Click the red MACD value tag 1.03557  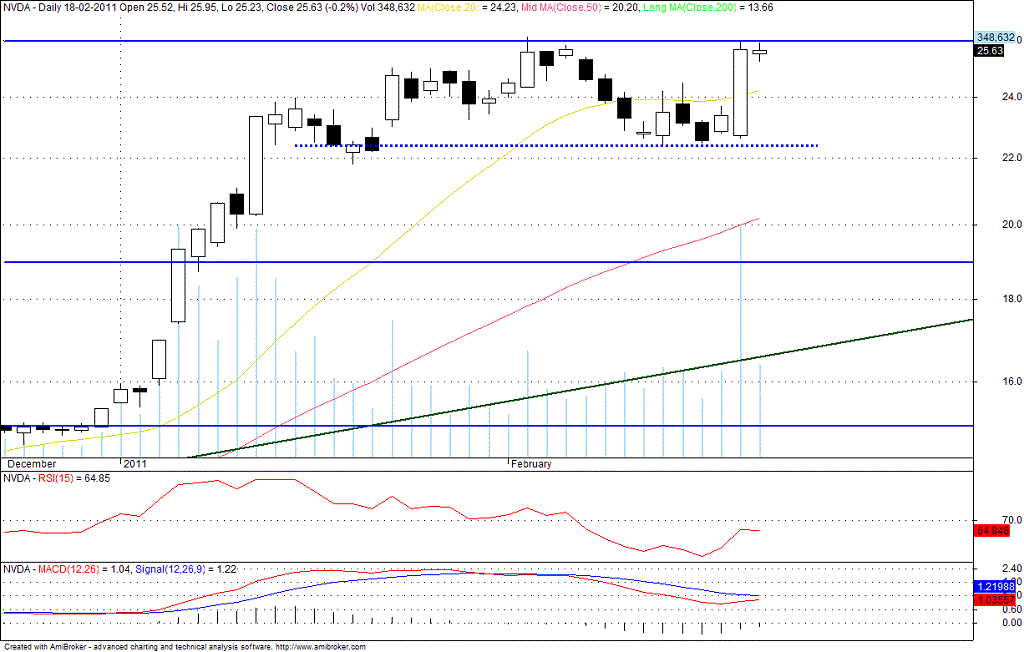pos(995,599)
